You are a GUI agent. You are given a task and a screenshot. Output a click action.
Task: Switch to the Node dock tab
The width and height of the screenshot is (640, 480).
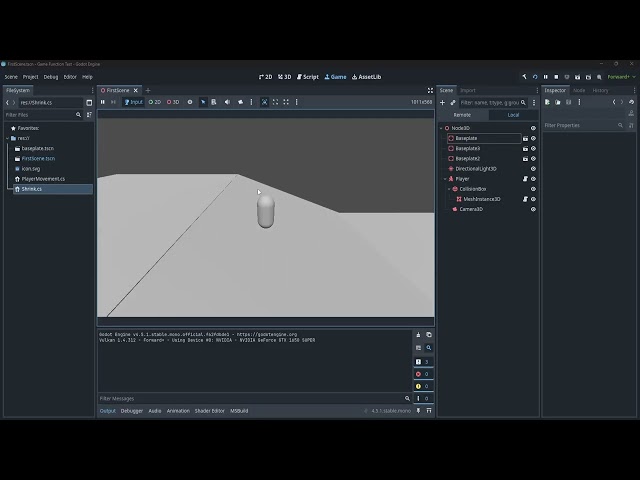[579, 90]
